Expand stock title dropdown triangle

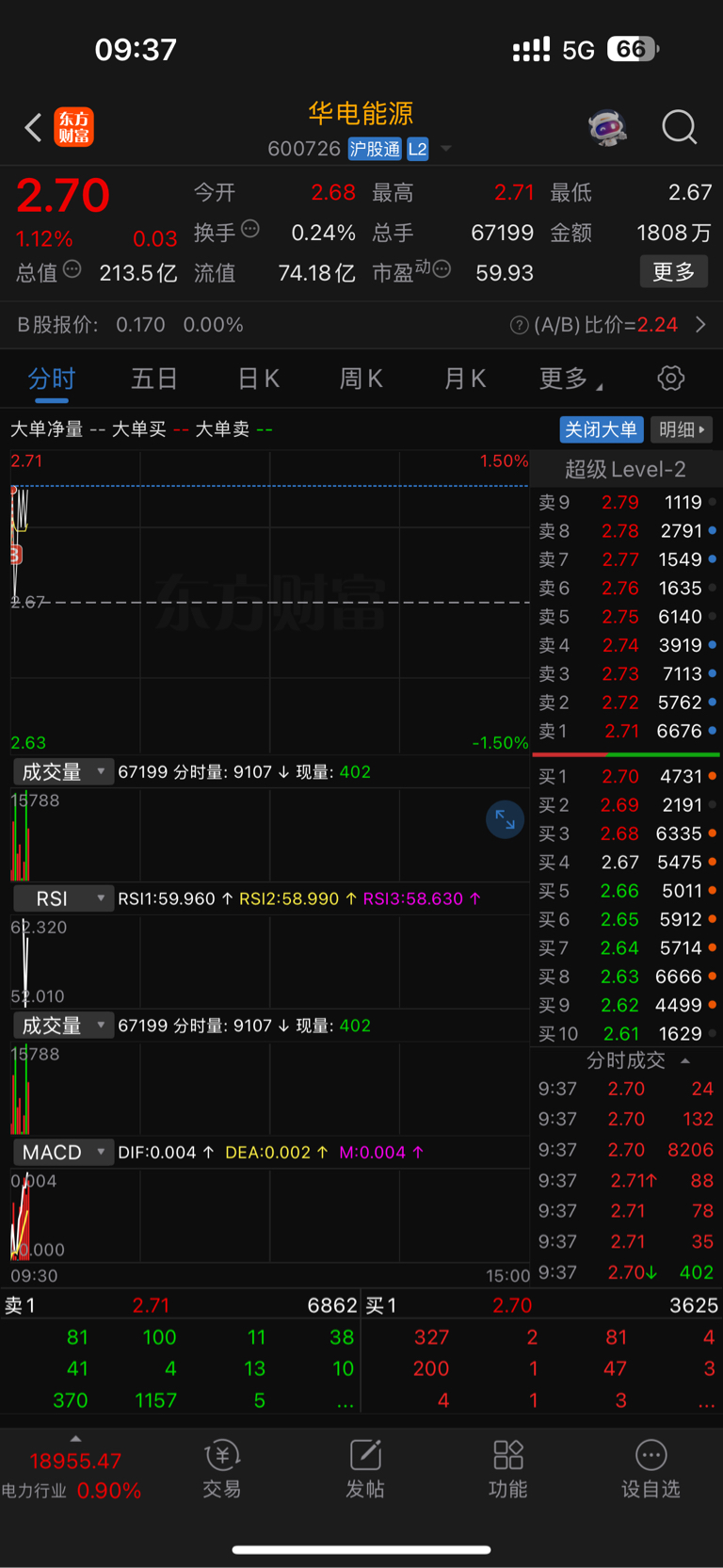446,149
